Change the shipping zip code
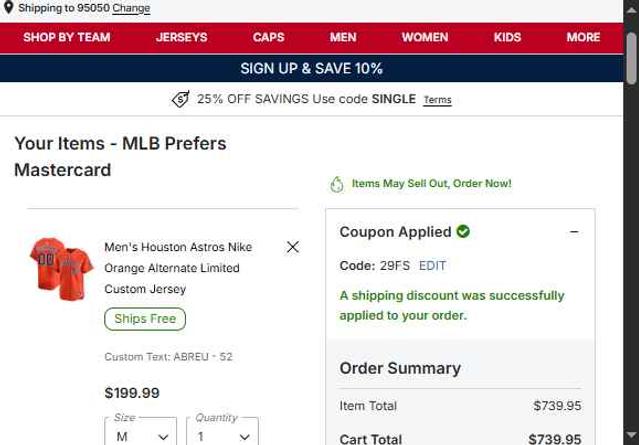Image resolution: width=639 pixels, height=445 pixels. (131, 8)
